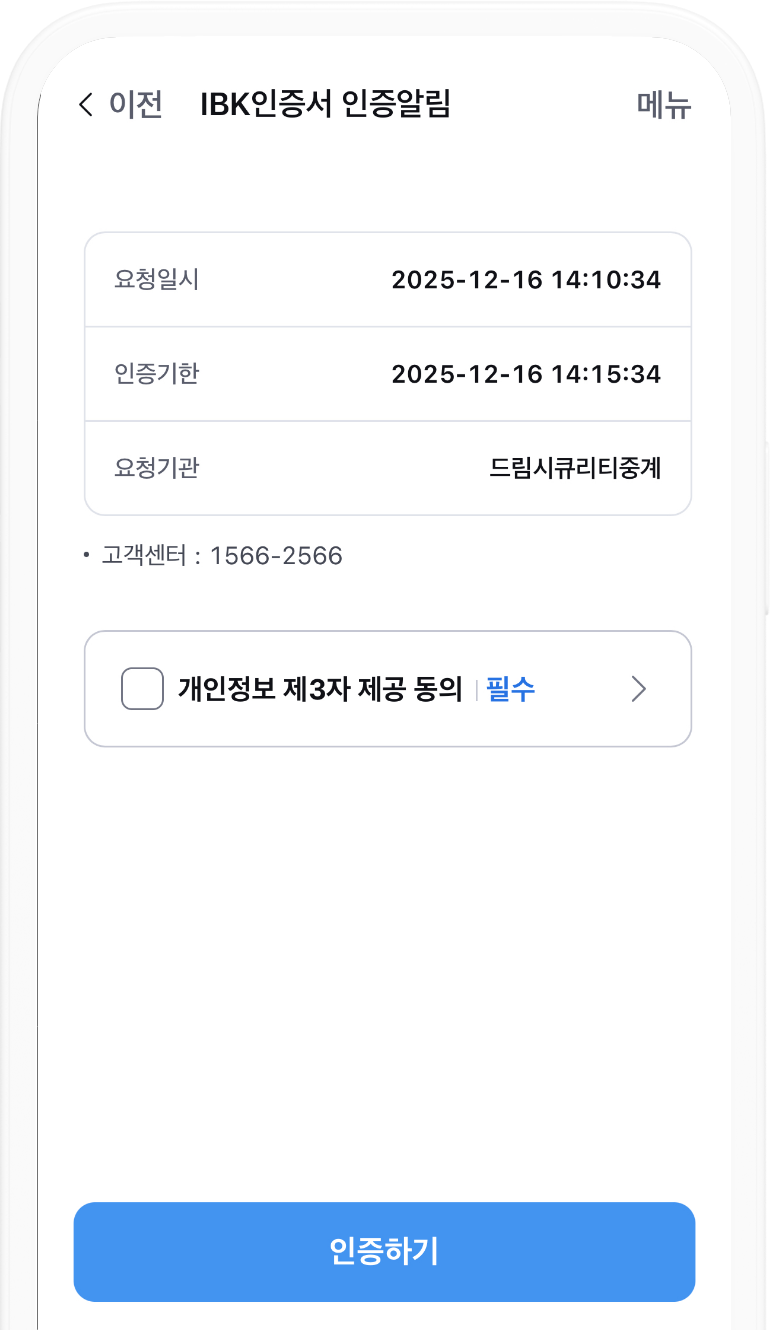Check the 개인정보 제3자 제공 동의 checkbox
Viewport: 776px width, 1330px height.
pyautogui.click(x=142, y=689)
